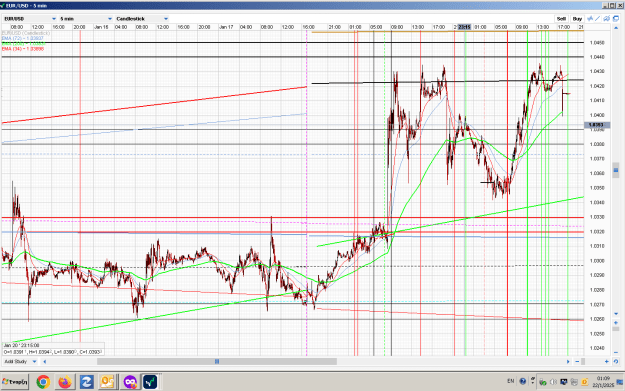Click the blue help icon in taskbar
The width and height of the screenshot is (625, 391).
(523, 381)
